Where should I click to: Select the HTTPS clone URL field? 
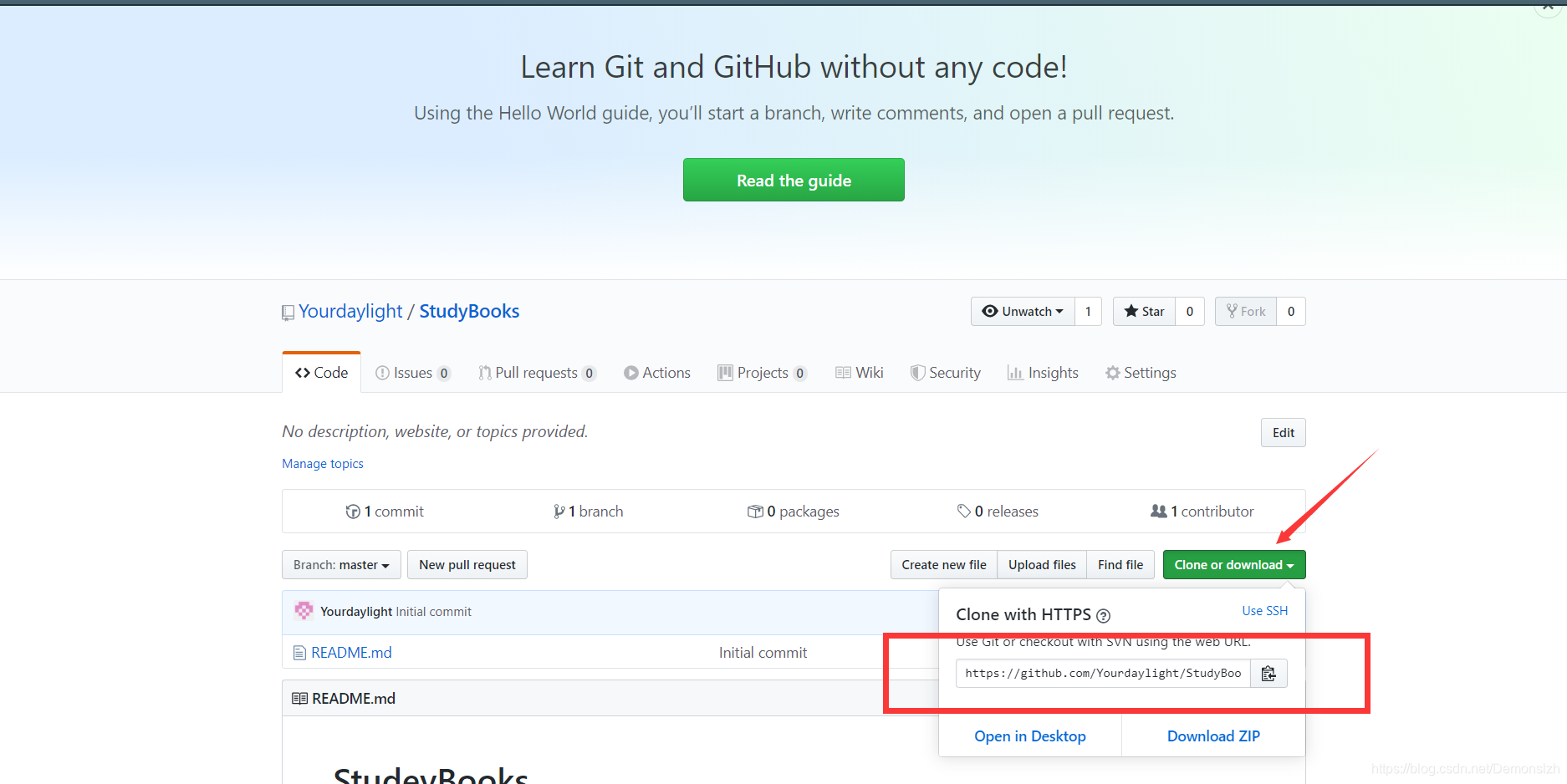tap(1103, 673)
